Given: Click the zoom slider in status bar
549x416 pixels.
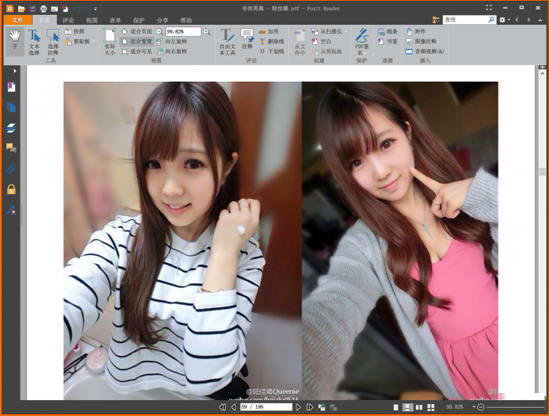Looking at the screenshot, I should click(x=515, y=407).
